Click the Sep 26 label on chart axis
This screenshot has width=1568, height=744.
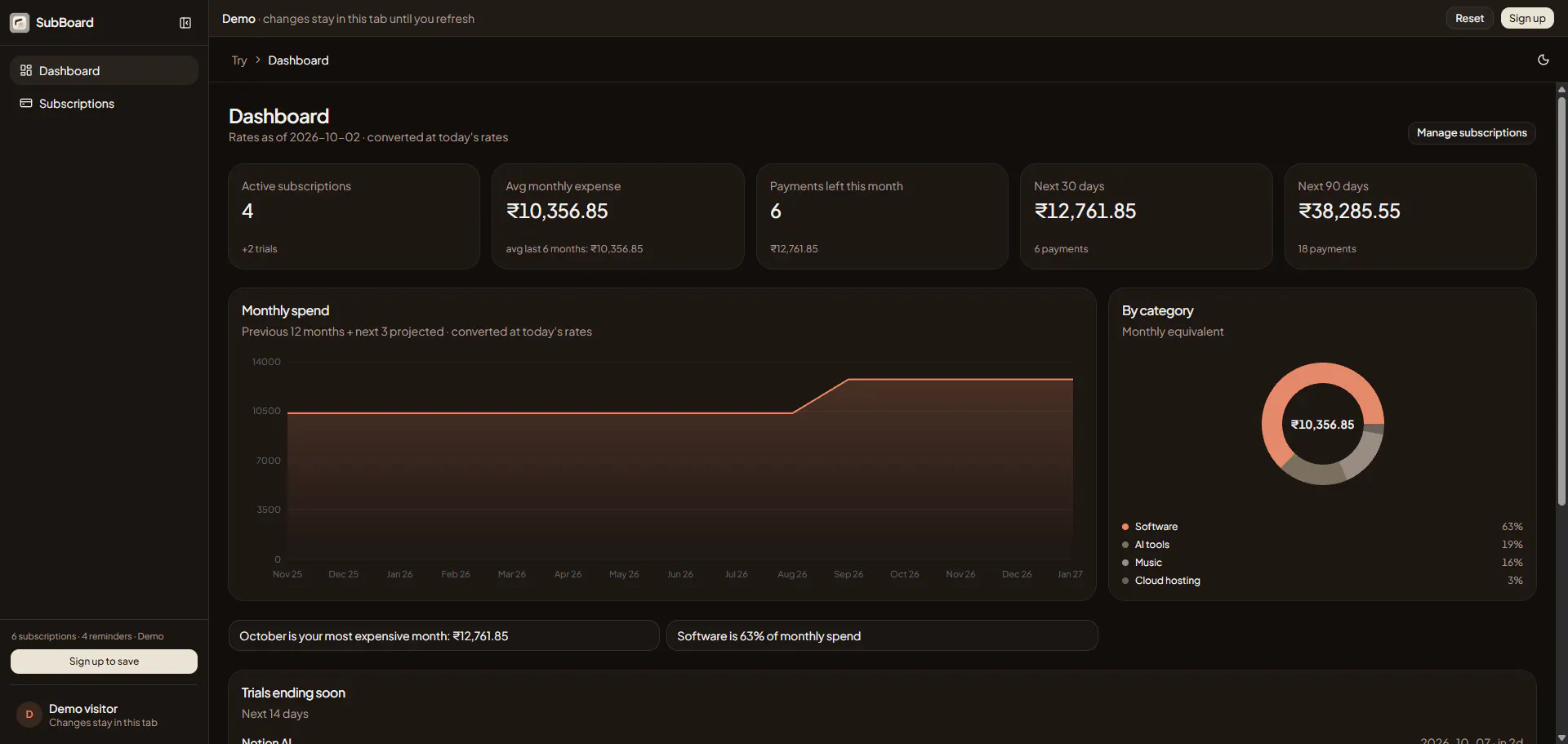pyautogui.click(x=849, y=574)
